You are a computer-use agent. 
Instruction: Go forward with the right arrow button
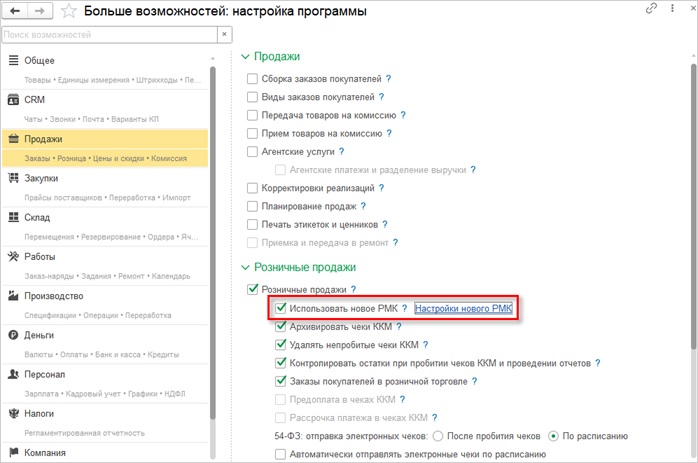coord(40,11)
